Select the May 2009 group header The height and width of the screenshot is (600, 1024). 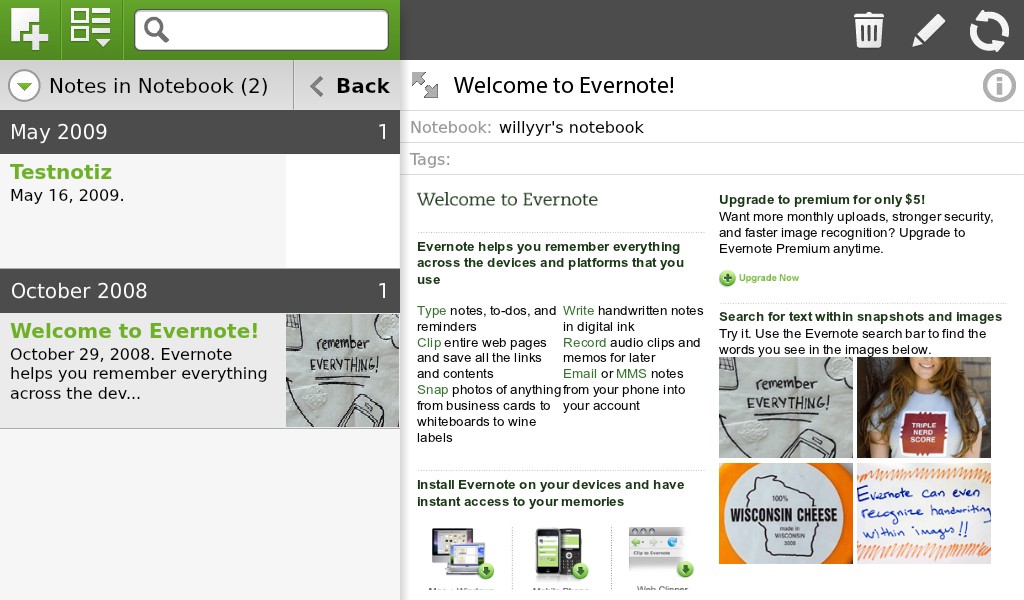(200, 132)
